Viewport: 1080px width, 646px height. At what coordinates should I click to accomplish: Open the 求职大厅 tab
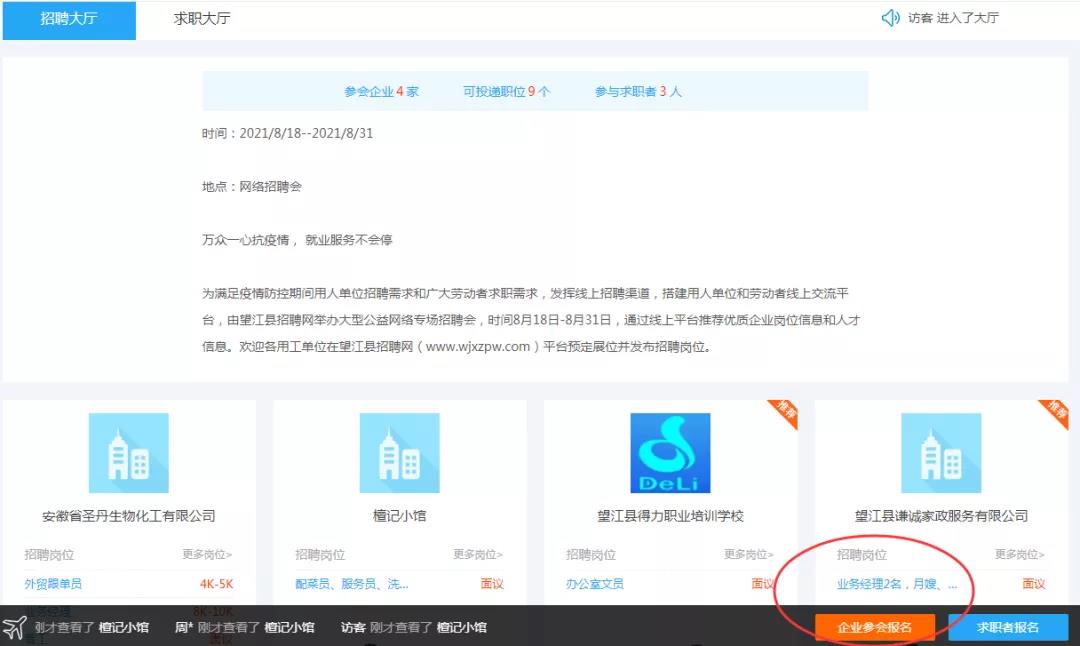click(x=202, y=19)
